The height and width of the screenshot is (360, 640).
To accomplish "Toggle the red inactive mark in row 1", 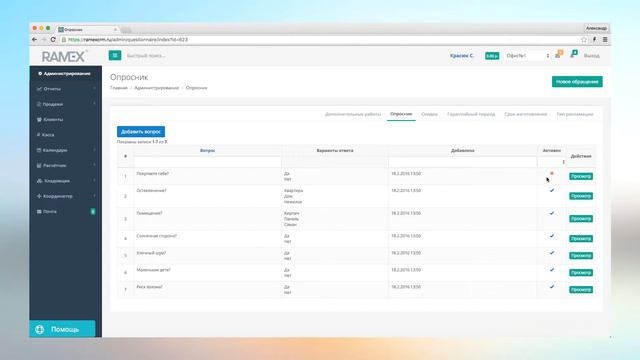I will point(551,173).
